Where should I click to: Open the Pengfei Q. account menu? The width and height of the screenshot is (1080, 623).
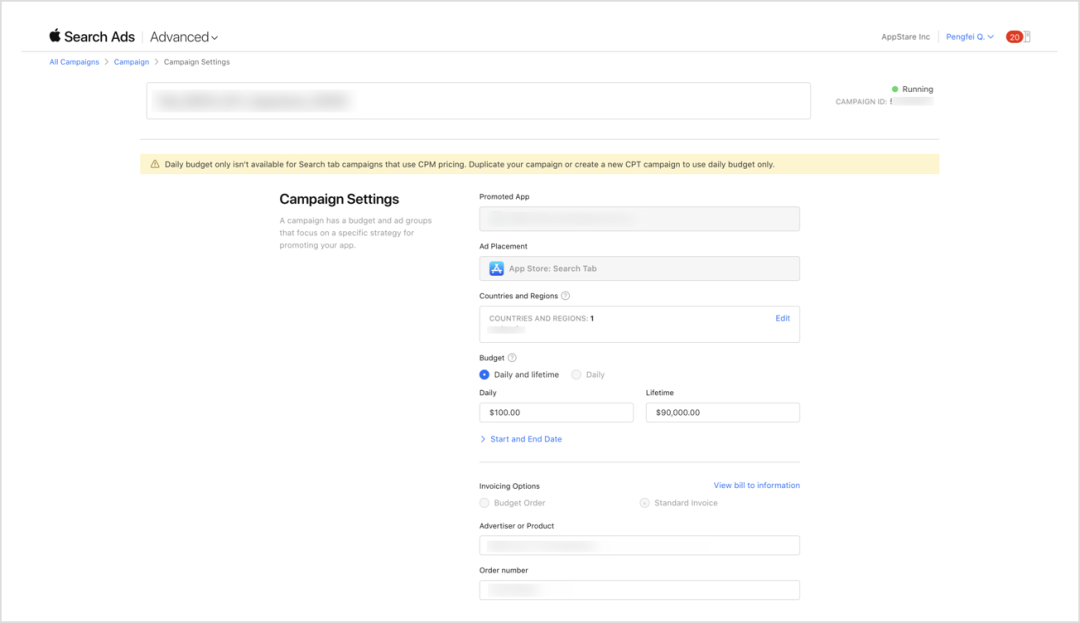[x=970, y=37]
